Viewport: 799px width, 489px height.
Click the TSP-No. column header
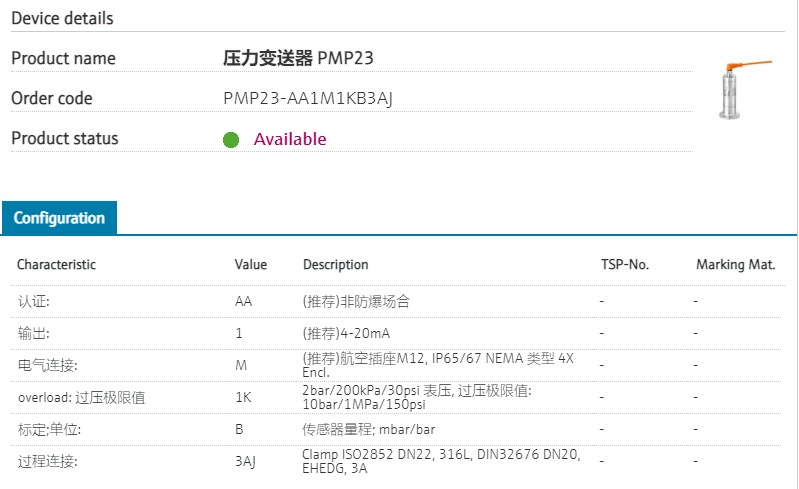624,265
